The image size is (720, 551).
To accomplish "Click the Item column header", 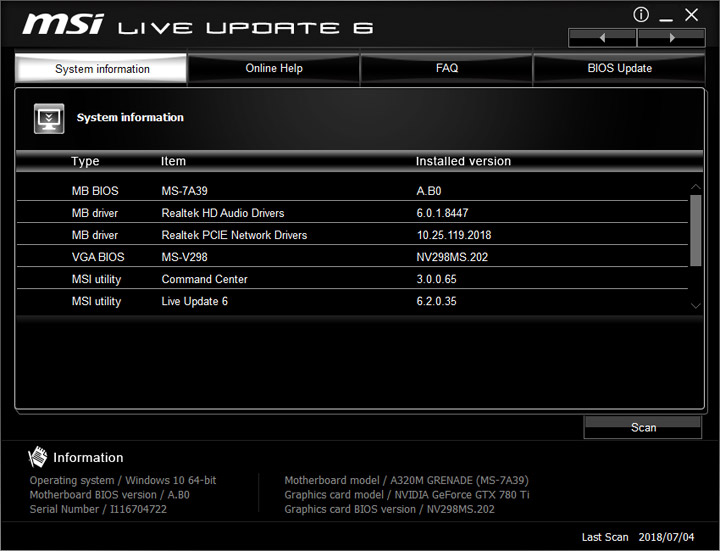I will click(173, 161).
